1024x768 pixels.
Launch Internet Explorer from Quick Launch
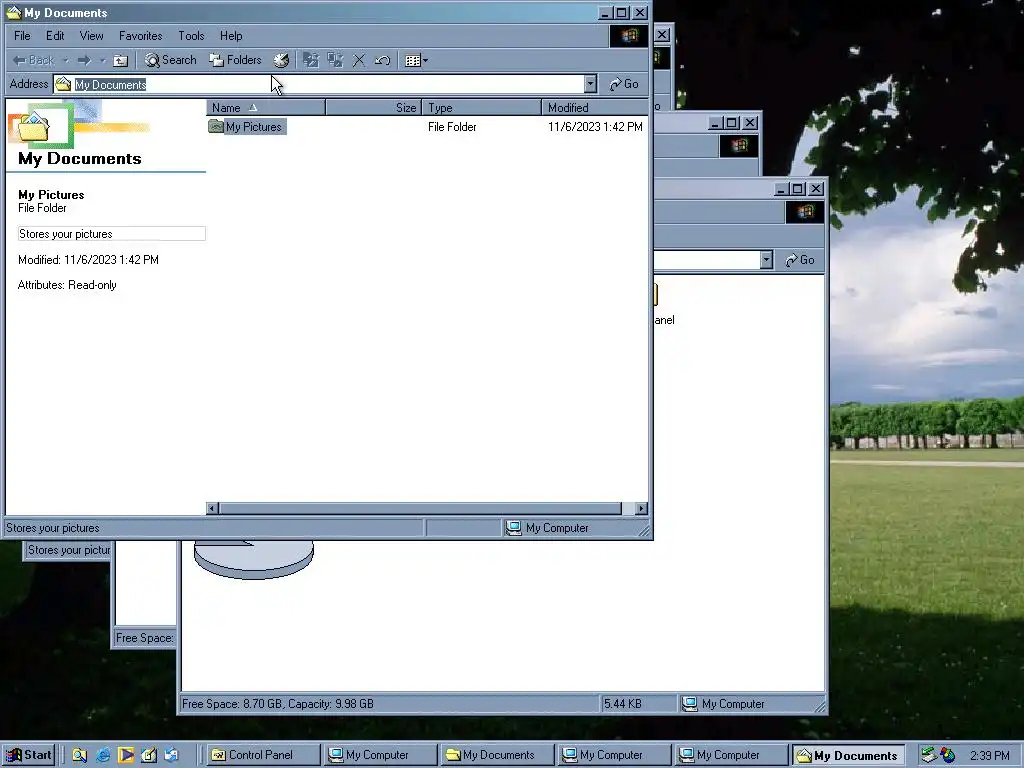click(103, 755)
